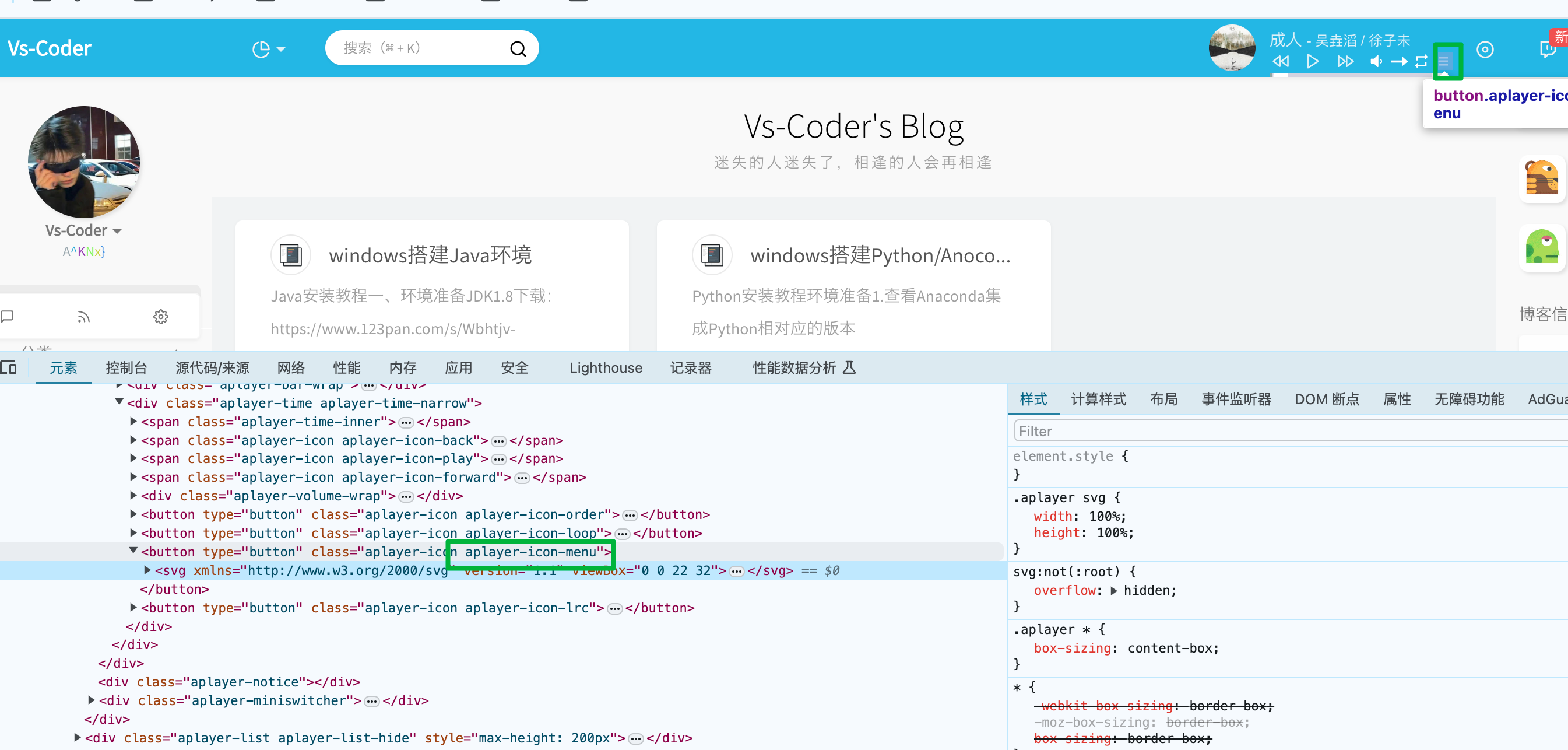The width and height of the screenshot is (1568, 750).
Task: Open 性能 tab
Action: click(x=347, y=367)
